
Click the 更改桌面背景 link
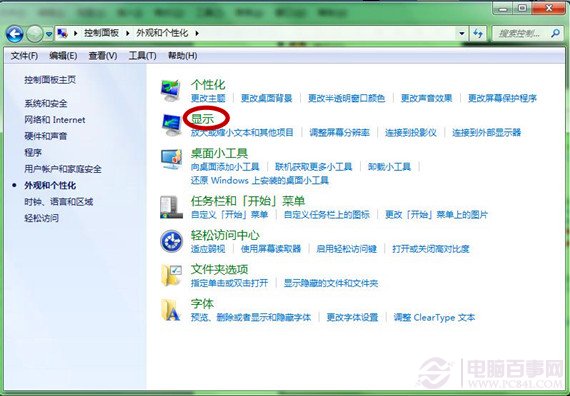point(266,98)
